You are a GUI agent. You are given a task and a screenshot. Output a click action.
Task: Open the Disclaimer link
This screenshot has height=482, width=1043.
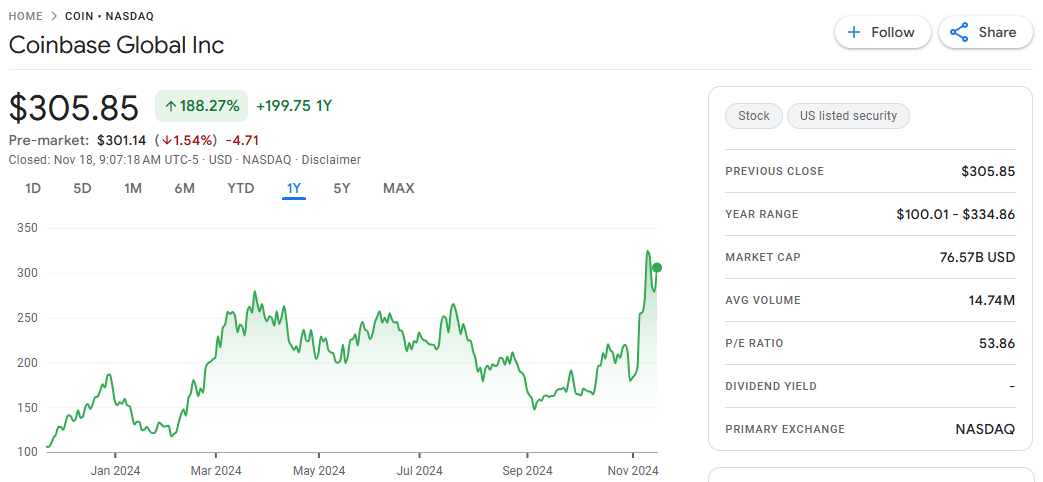coord(331,160)
